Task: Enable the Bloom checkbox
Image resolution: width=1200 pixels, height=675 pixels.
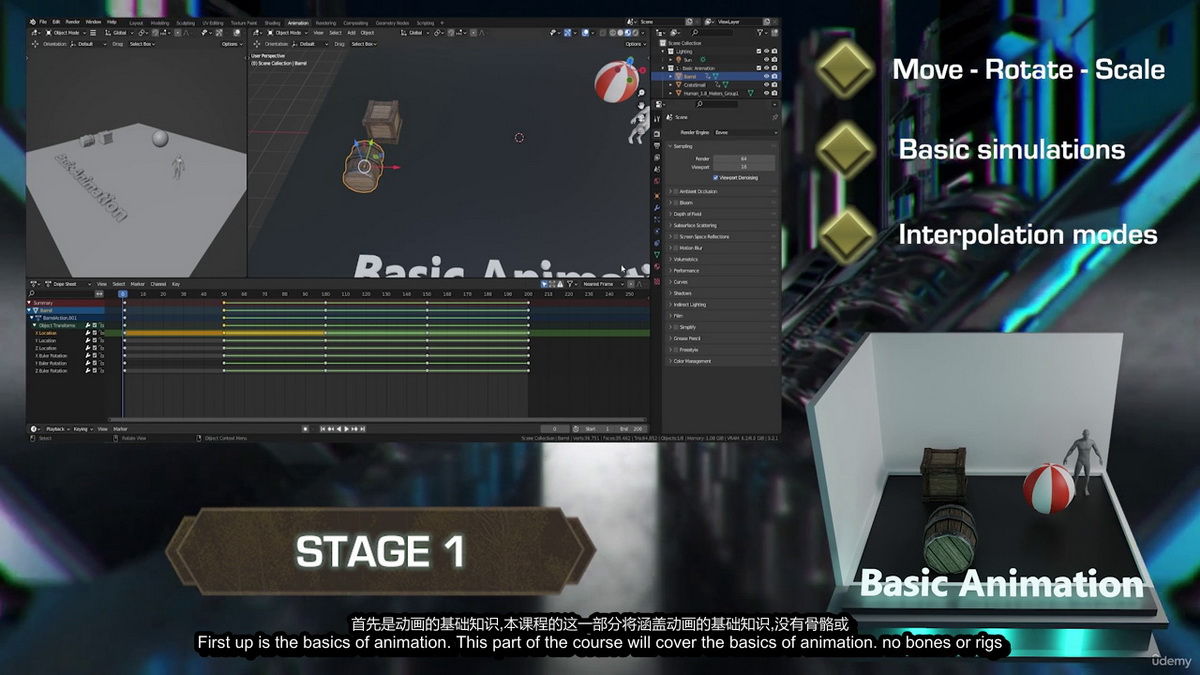Action: (676, 203)
